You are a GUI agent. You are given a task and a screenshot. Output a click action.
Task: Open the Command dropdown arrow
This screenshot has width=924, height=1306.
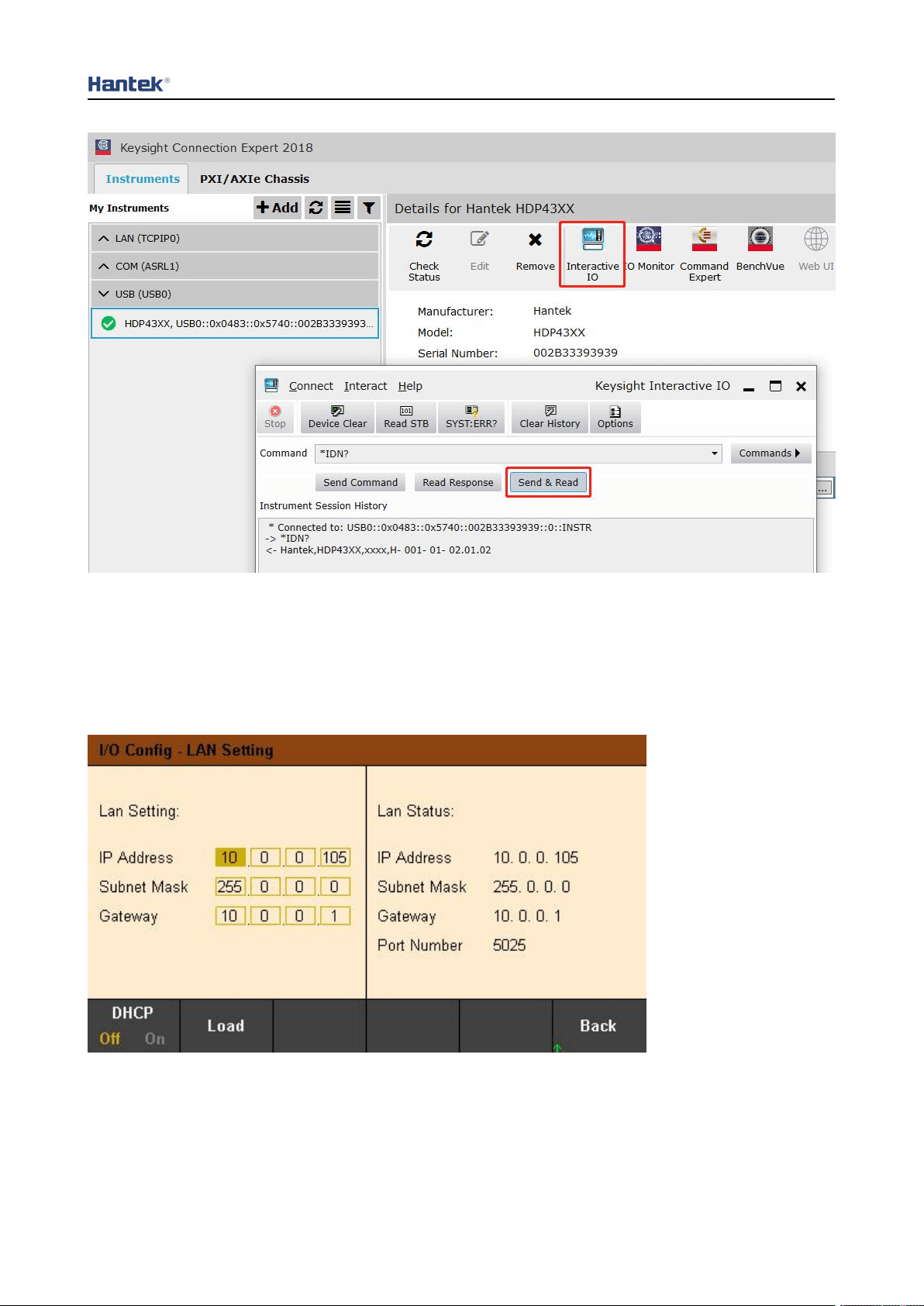click(715, 453)
